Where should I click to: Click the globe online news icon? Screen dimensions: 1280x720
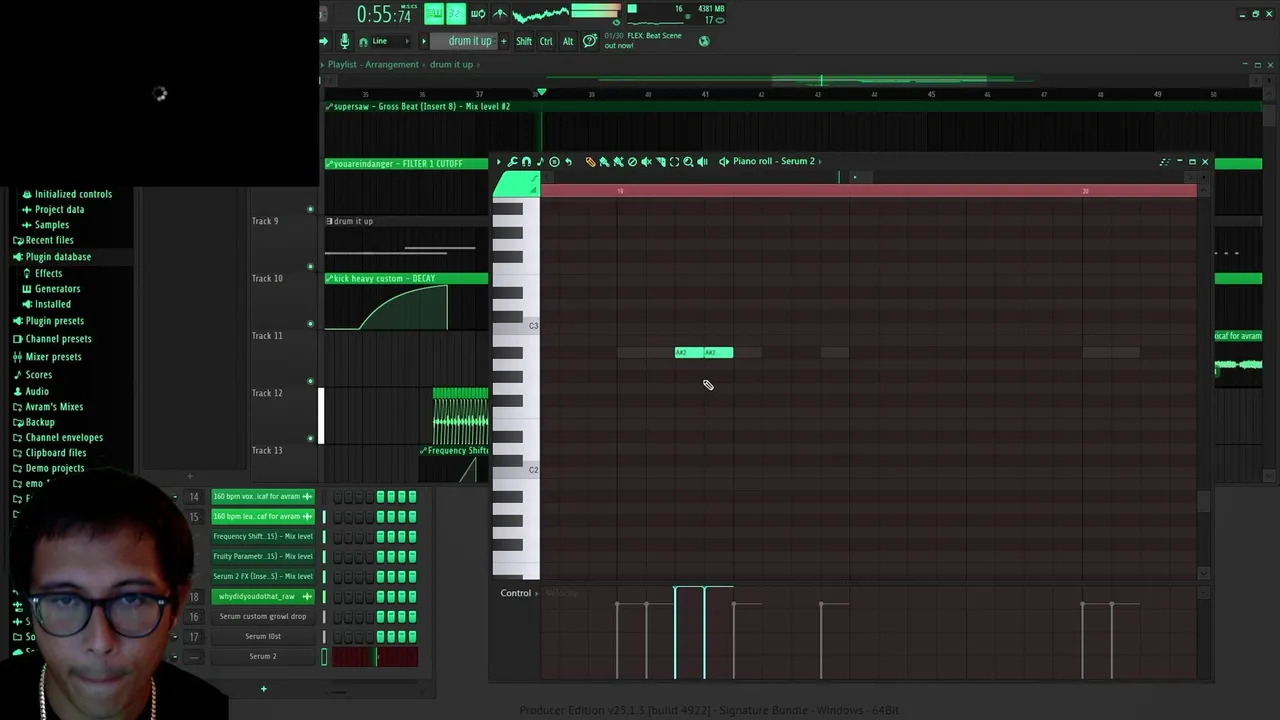(704, 41)
